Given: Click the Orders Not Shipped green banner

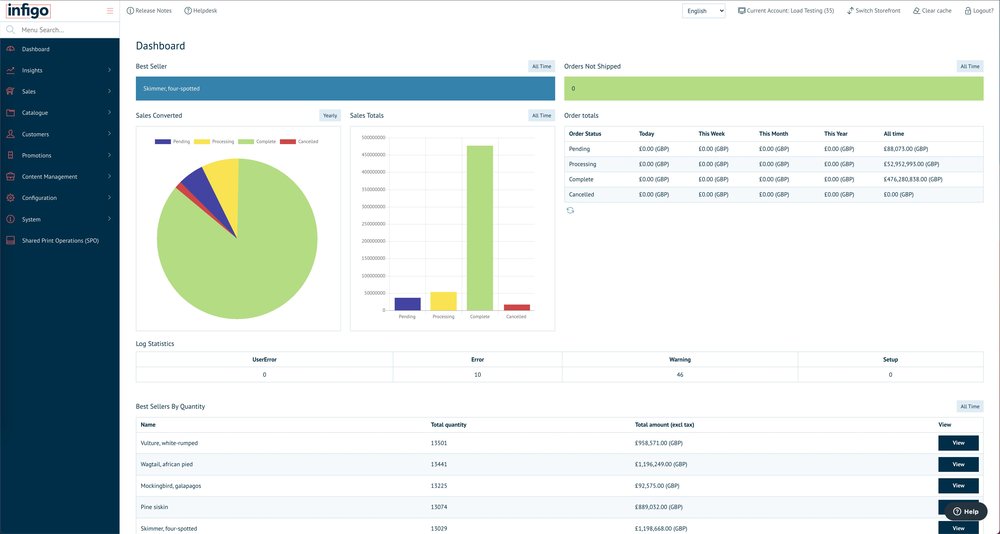Looking at the screenshot, I should [774, 89].
